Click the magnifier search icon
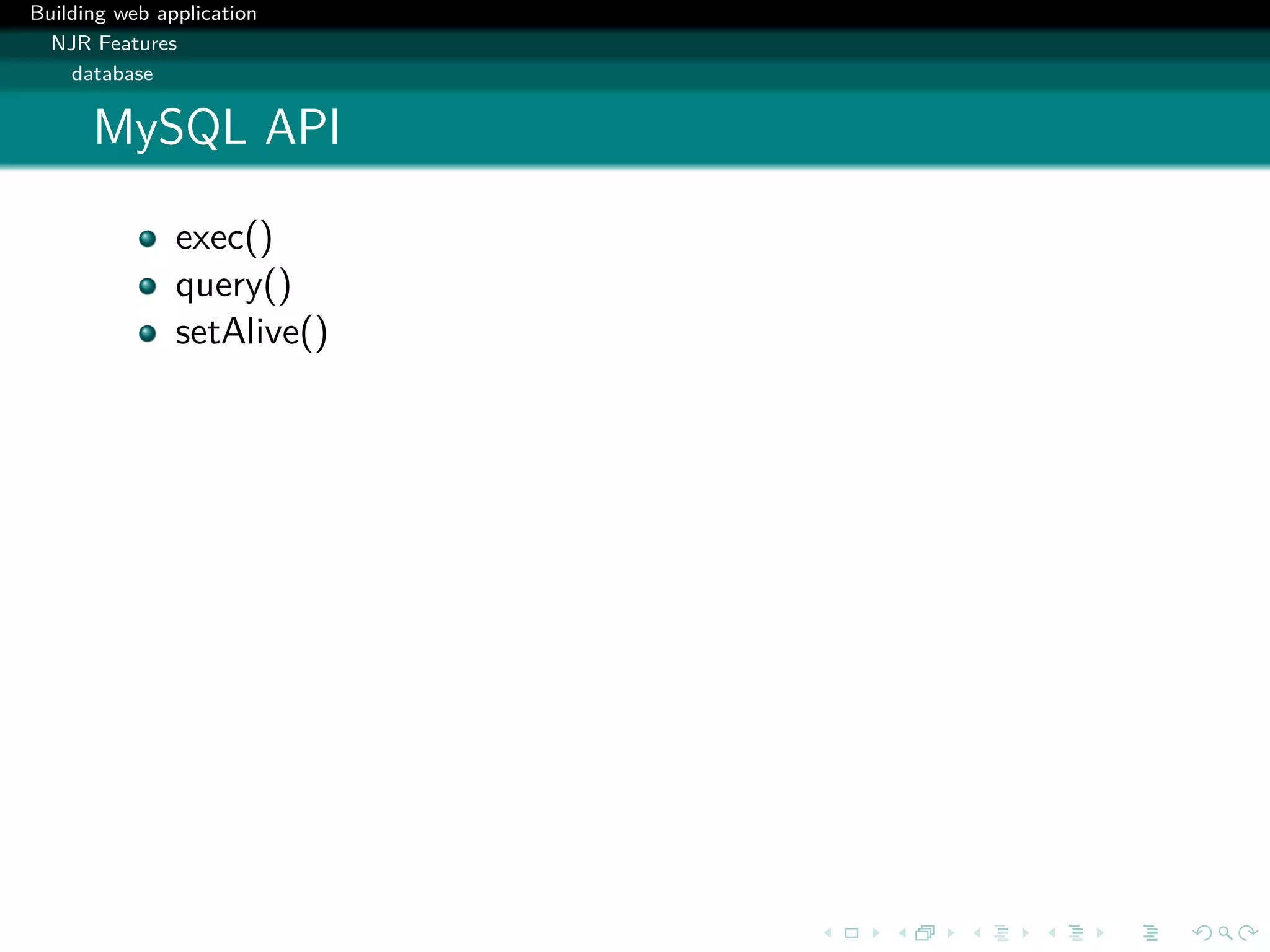The image size is (1270, 952). [1225, 933]
